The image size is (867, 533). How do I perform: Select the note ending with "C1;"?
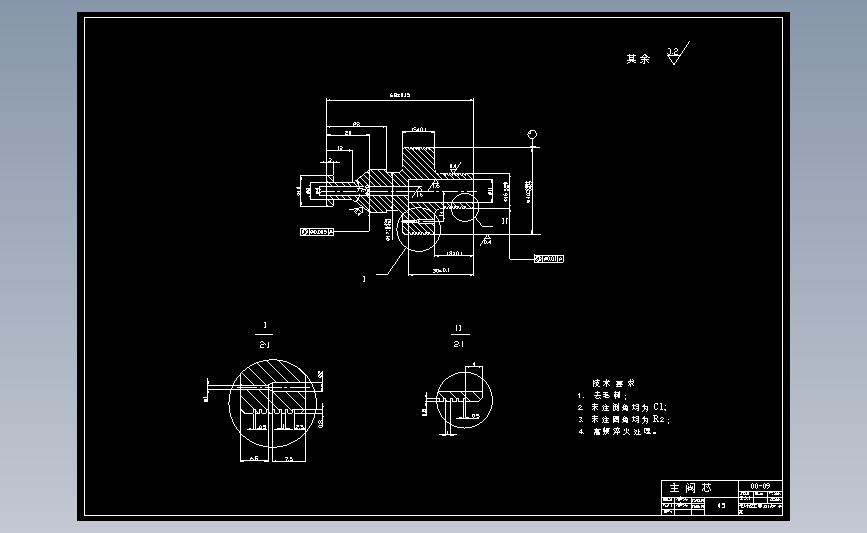pyautogui.click(x=623, y=407)
